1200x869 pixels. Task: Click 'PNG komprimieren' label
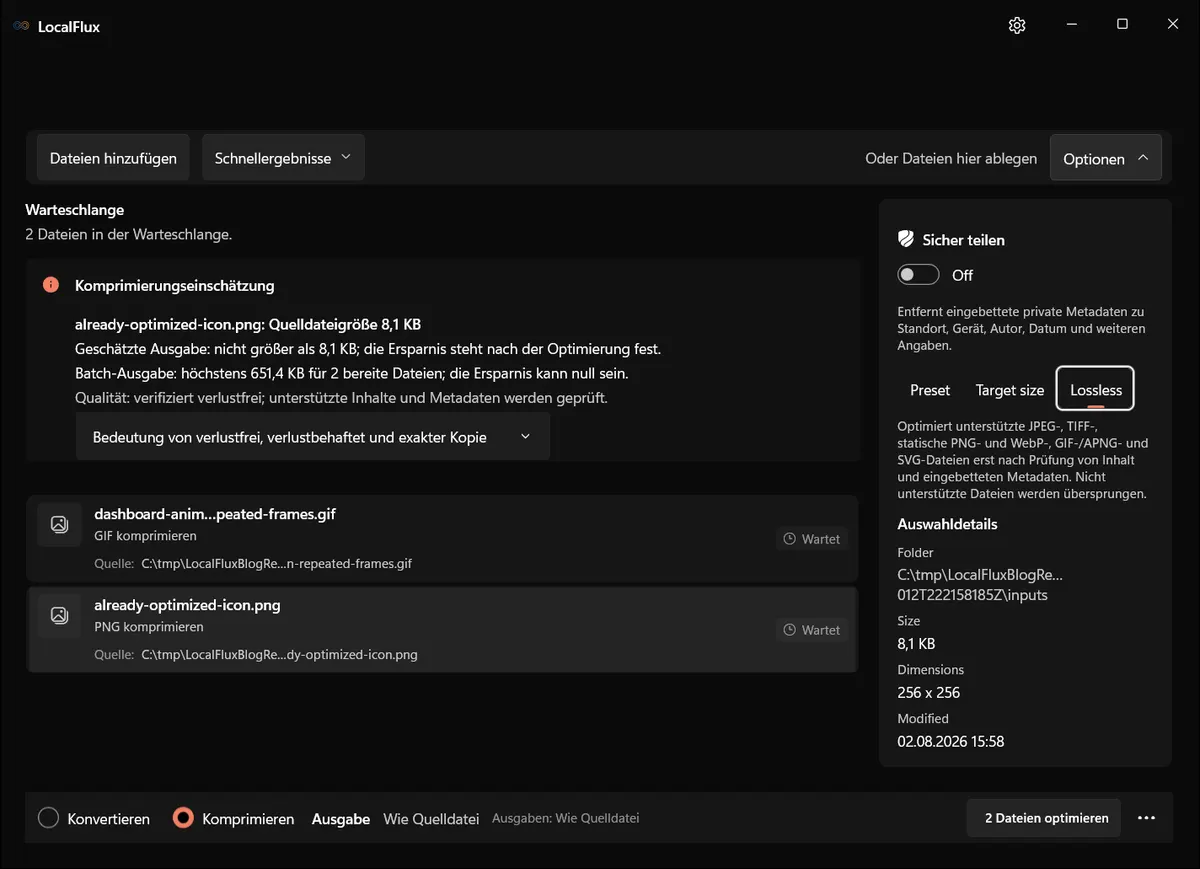pos(149,627)
